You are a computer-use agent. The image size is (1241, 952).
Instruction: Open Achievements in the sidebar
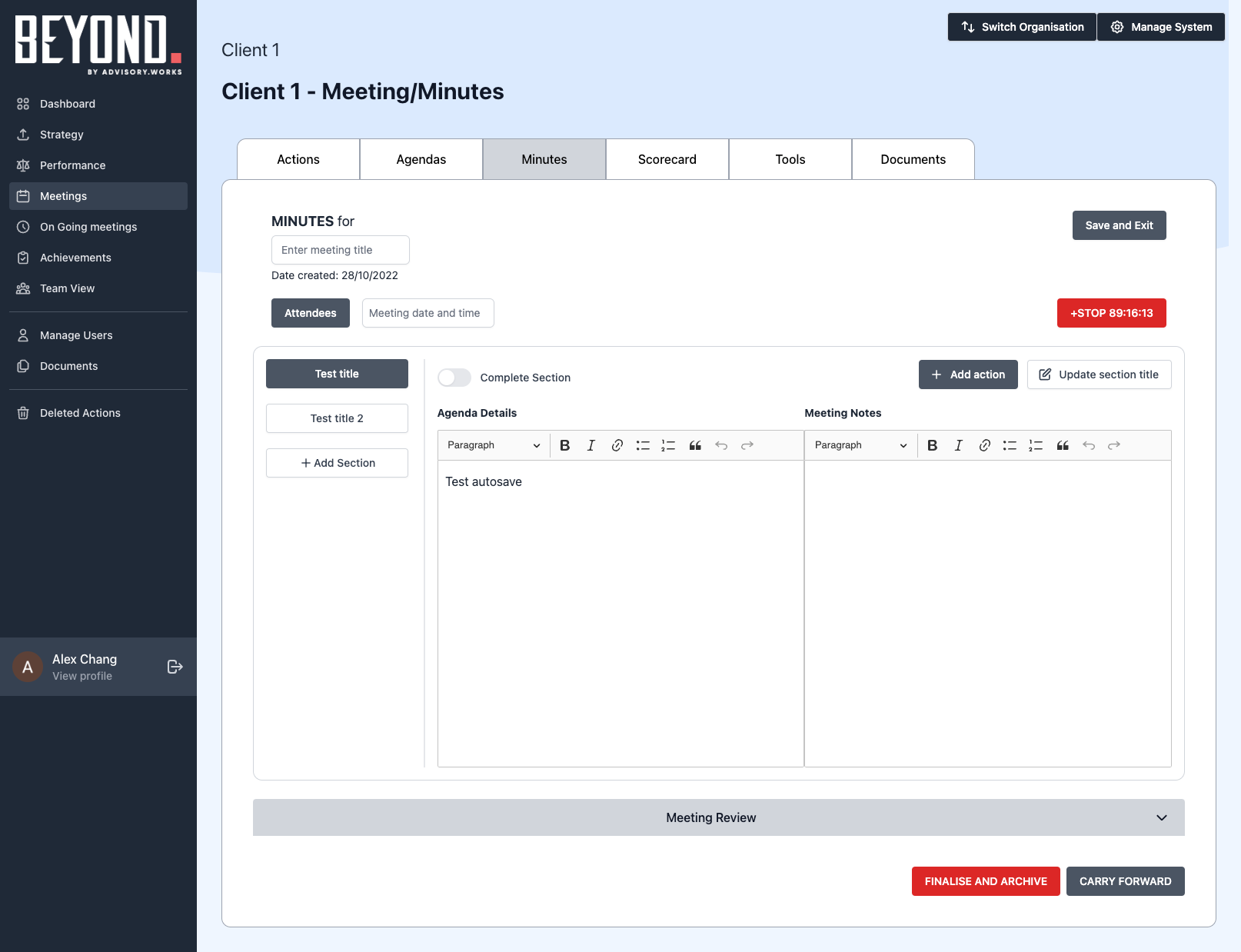pyautogui.click(x=75, y=258)
